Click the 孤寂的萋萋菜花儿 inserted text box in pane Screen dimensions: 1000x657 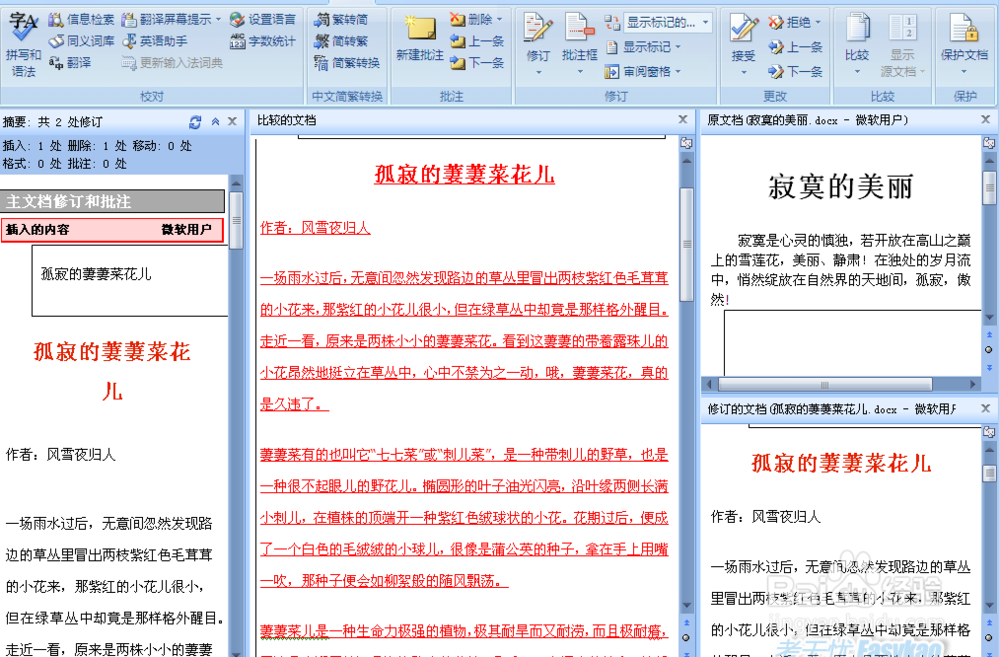coord(130,281)
